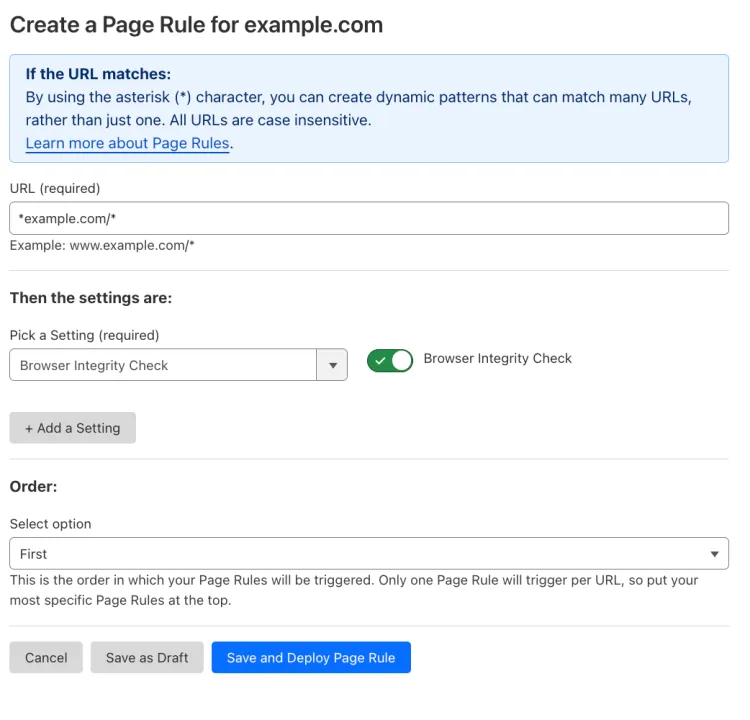Click the arrow button on the setting dropdown

point(331,365)
